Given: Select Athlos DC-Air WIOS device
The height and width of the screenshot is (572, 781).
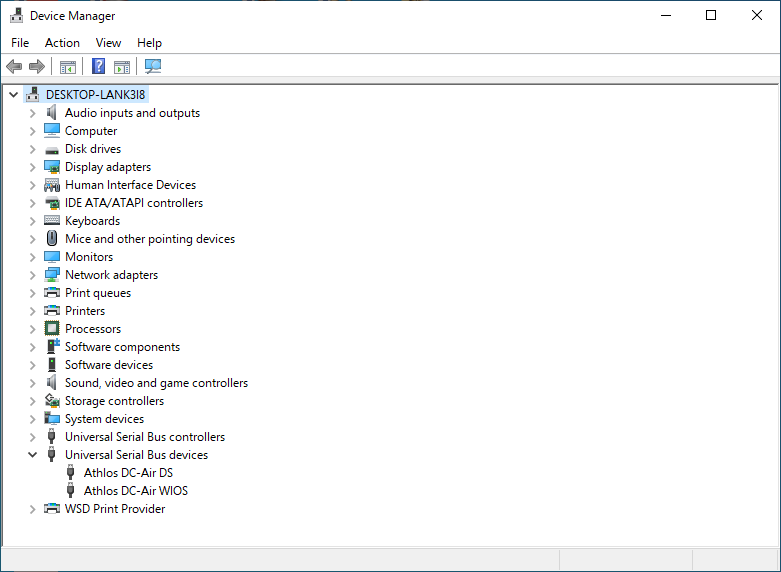Looking at the screenshot, I should 135,491.
